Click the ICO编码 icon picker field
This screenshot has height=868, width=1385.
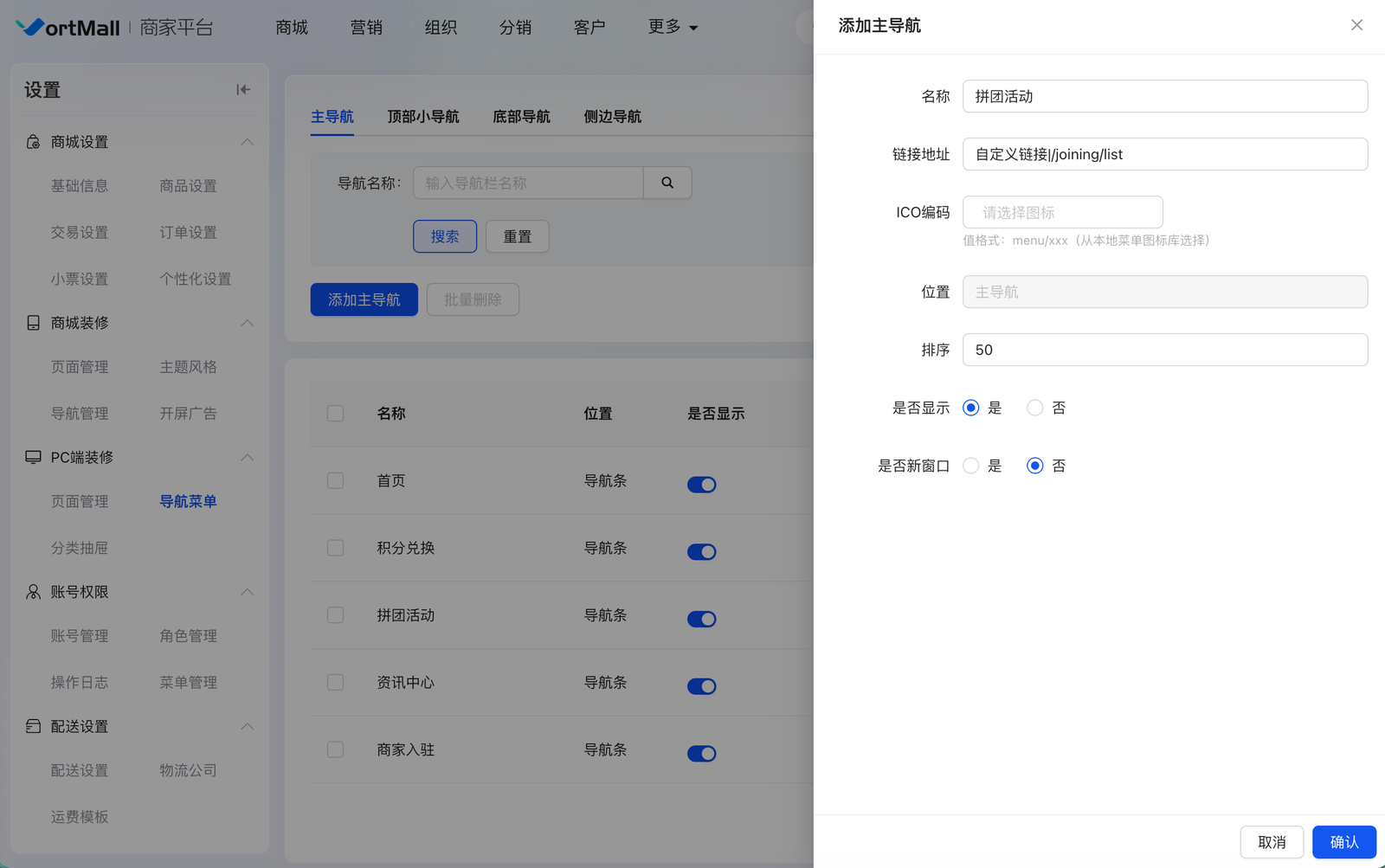[1062, 212]
